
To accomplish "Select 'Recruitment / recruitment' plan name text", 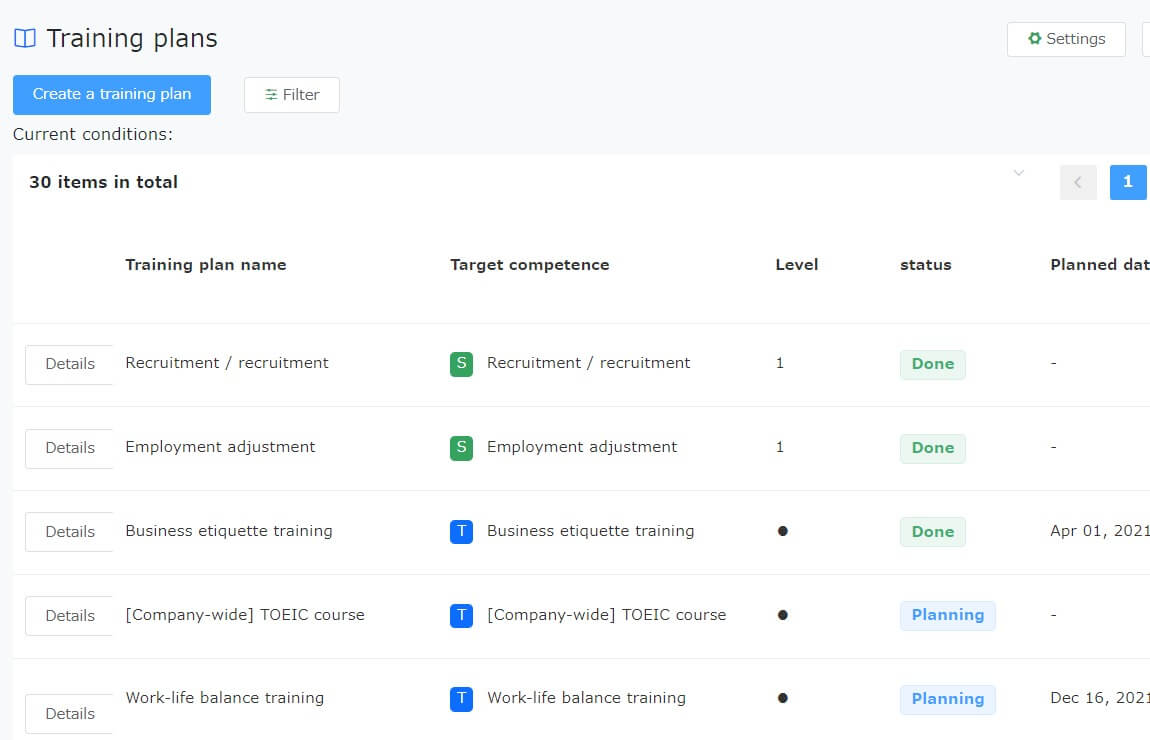I will 227,363.
